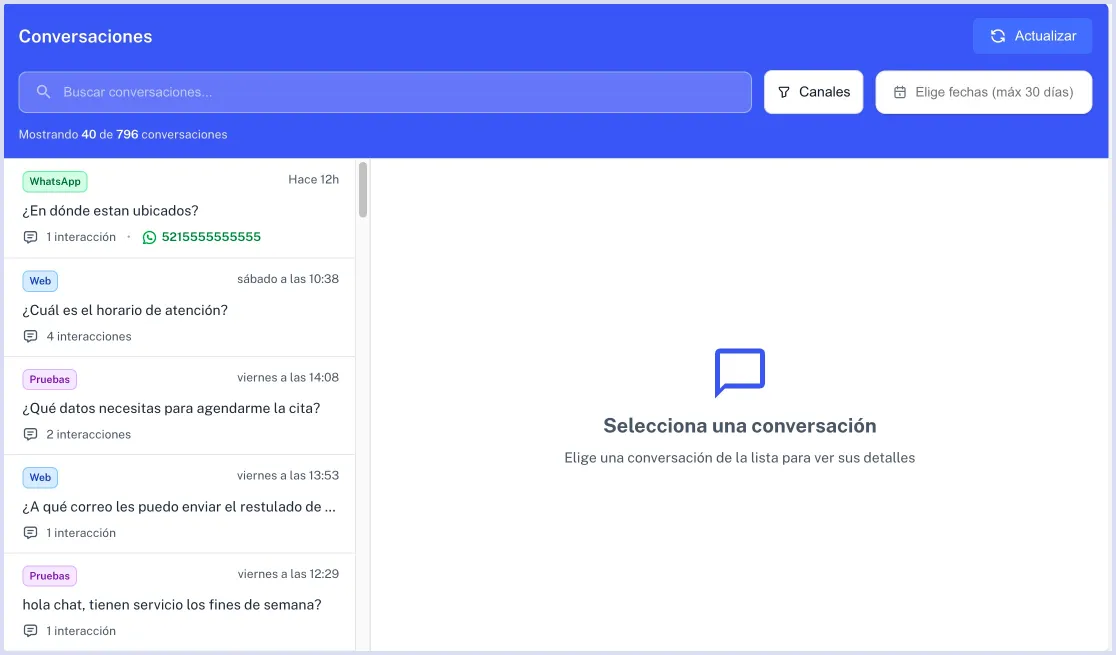
Task: Click the WhatsApp channel badge
Action: pyautogui.click(x=54, y=181)
